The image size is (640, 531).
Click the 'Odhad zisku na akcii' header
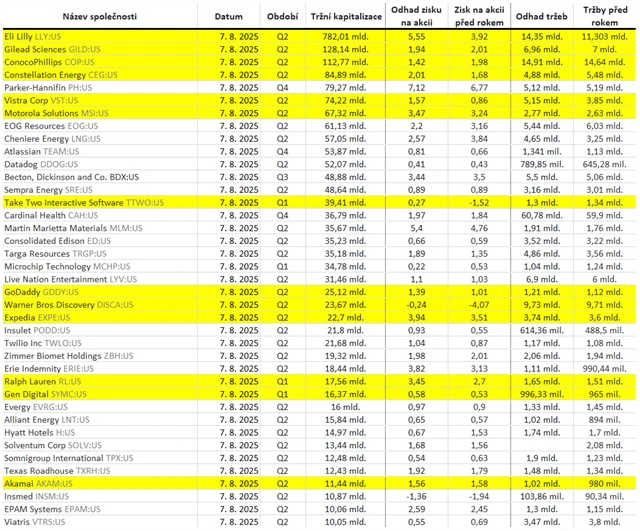pos(416,16)
